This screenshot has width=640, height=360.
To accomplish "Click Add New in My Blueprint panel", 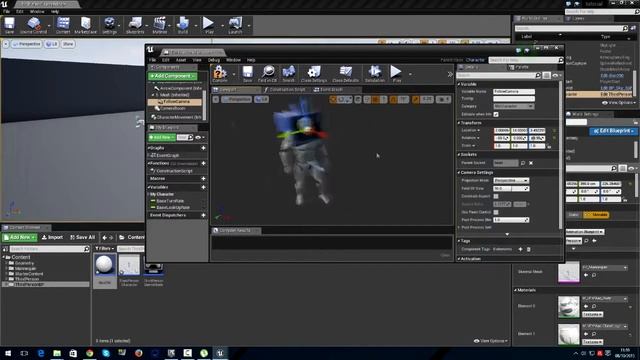I will [162, 138].
